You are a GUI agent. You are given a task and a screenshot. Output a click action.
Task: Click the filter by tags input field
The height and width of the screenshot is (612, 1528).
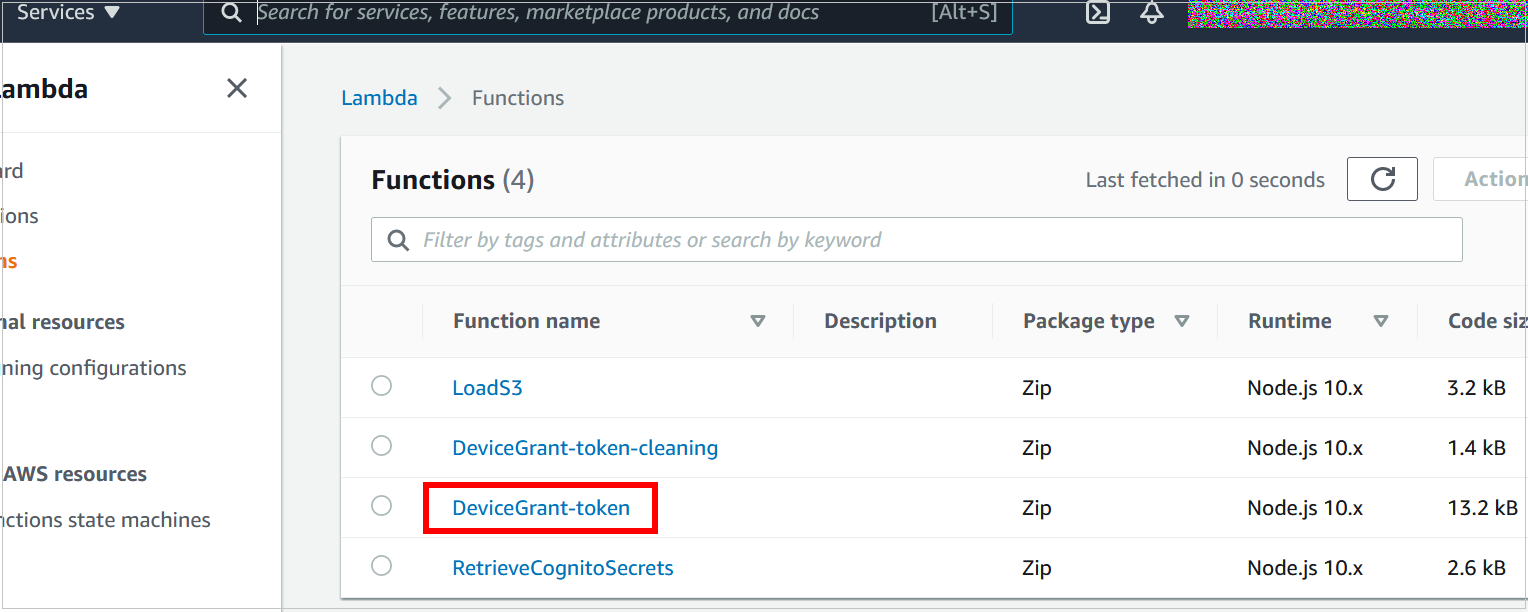point(700,239)
